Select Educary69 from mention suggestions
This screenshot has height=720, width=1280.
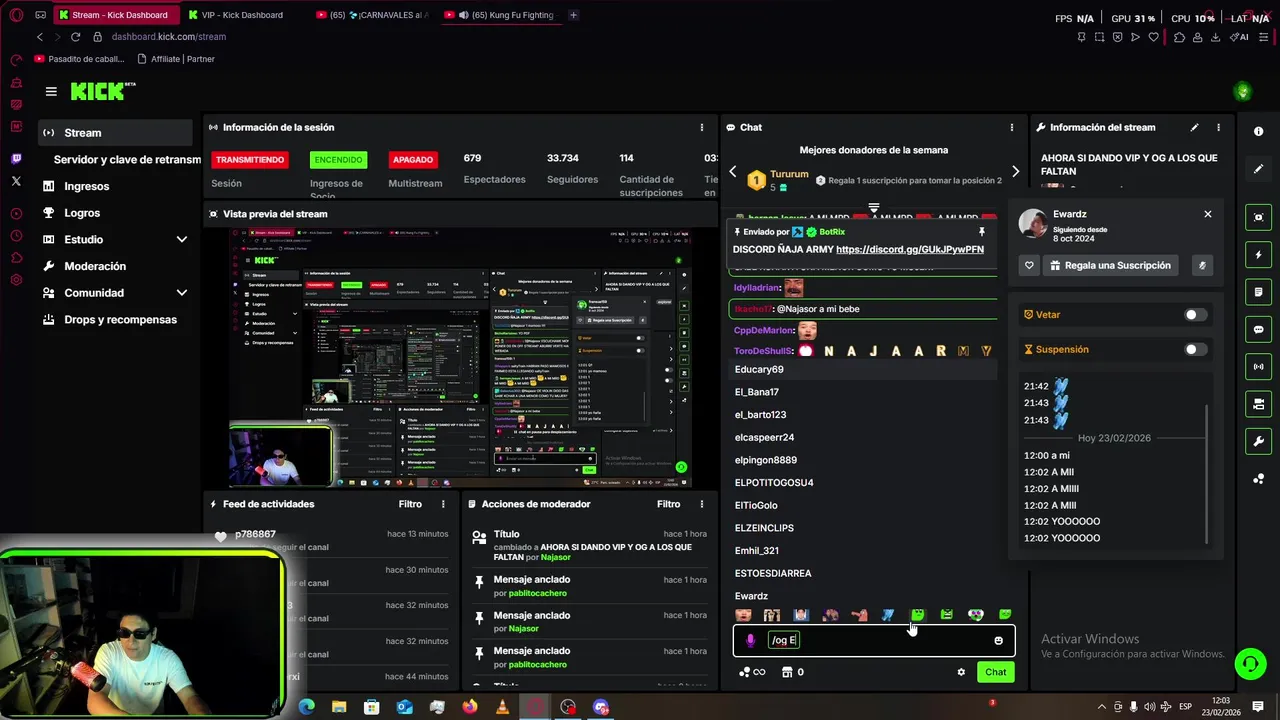(x=759, y=370)
